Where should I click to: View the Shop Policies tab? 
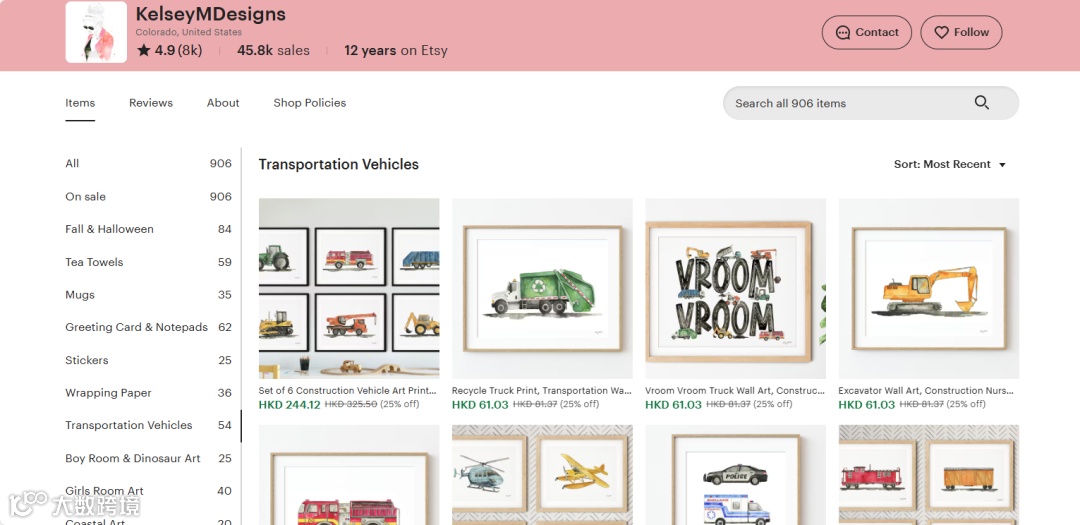point(310,103)
